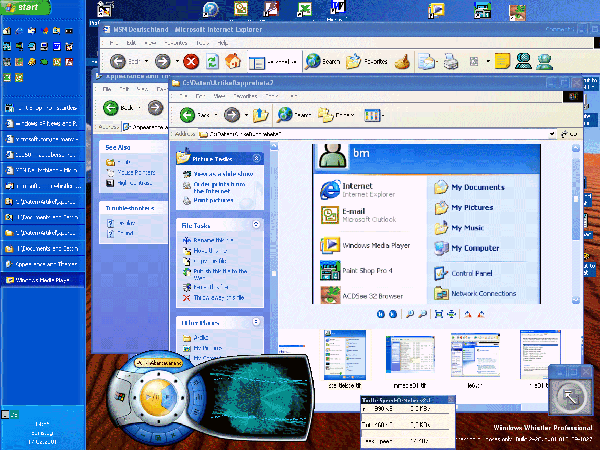Image resolution: width=600 pixels, height=450 pixels.
Task: Open Search in the C:\Daten folder window toolbar
Action: coord(294,115)
